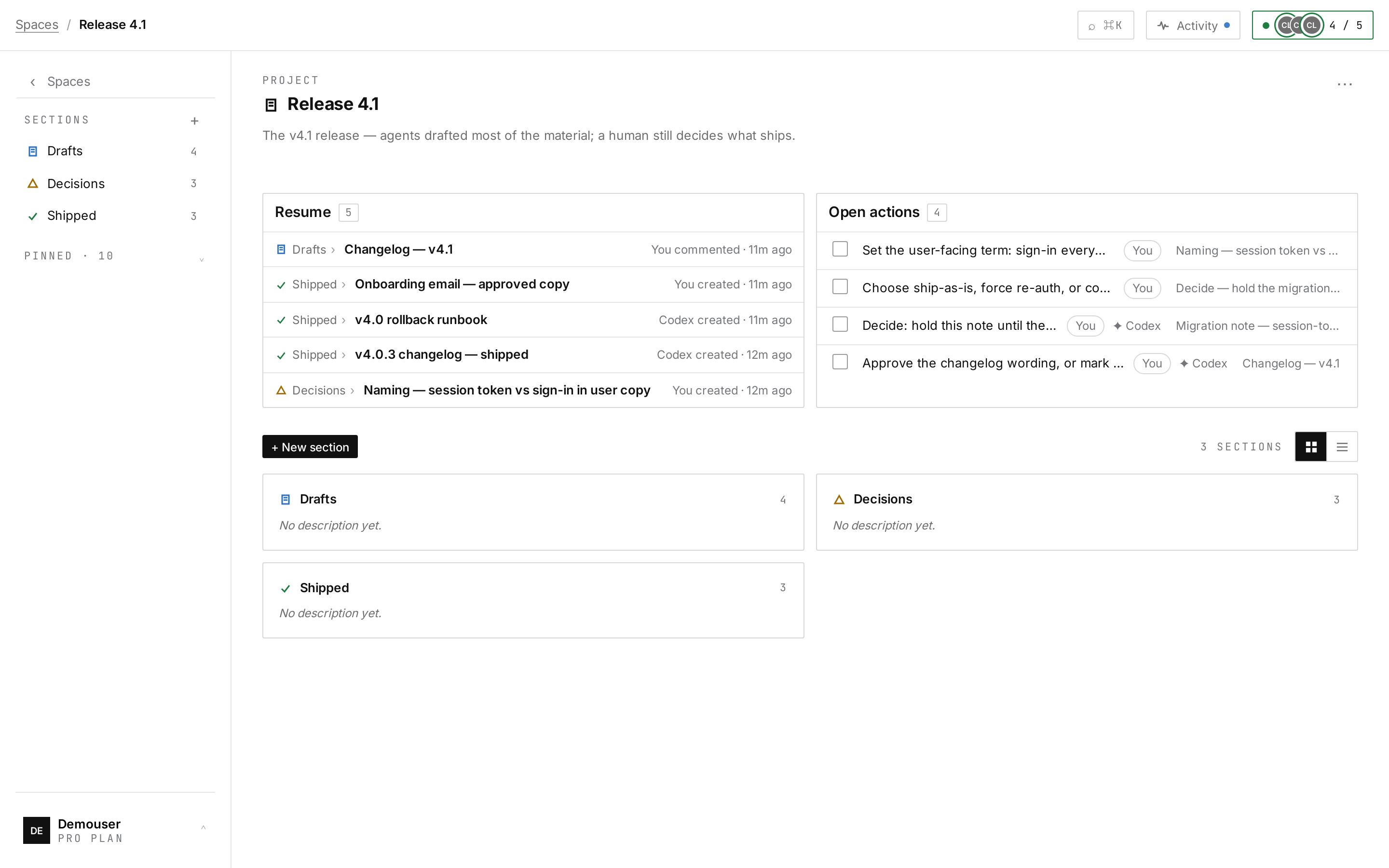
Task: Click the Release 4.1 breadcrumb title
Action: coord(112,25)
